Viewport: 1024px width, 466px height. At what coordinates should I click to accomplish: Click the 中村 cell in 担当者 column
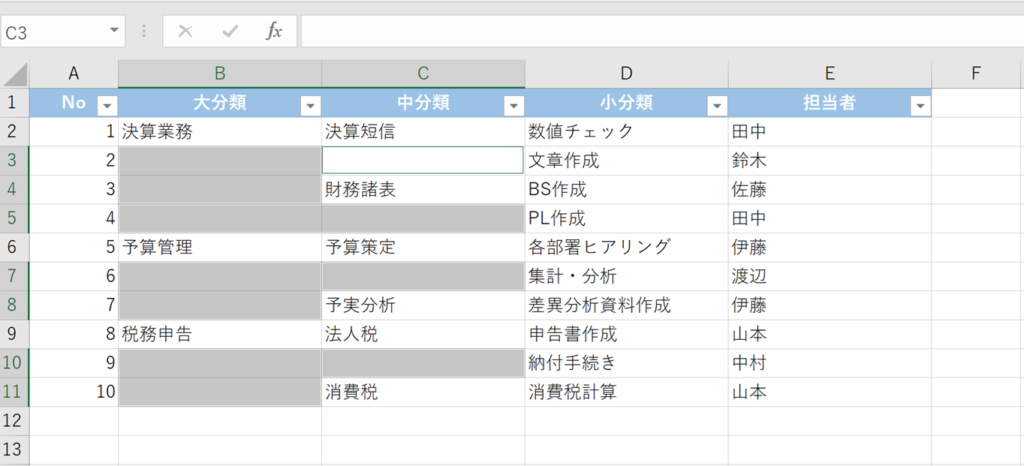coord(829,363)
